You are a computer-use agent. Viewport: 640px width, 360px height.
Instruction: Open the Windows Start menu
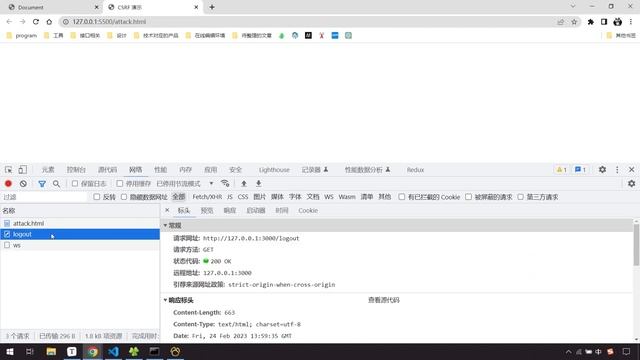[x=10, y=351]
